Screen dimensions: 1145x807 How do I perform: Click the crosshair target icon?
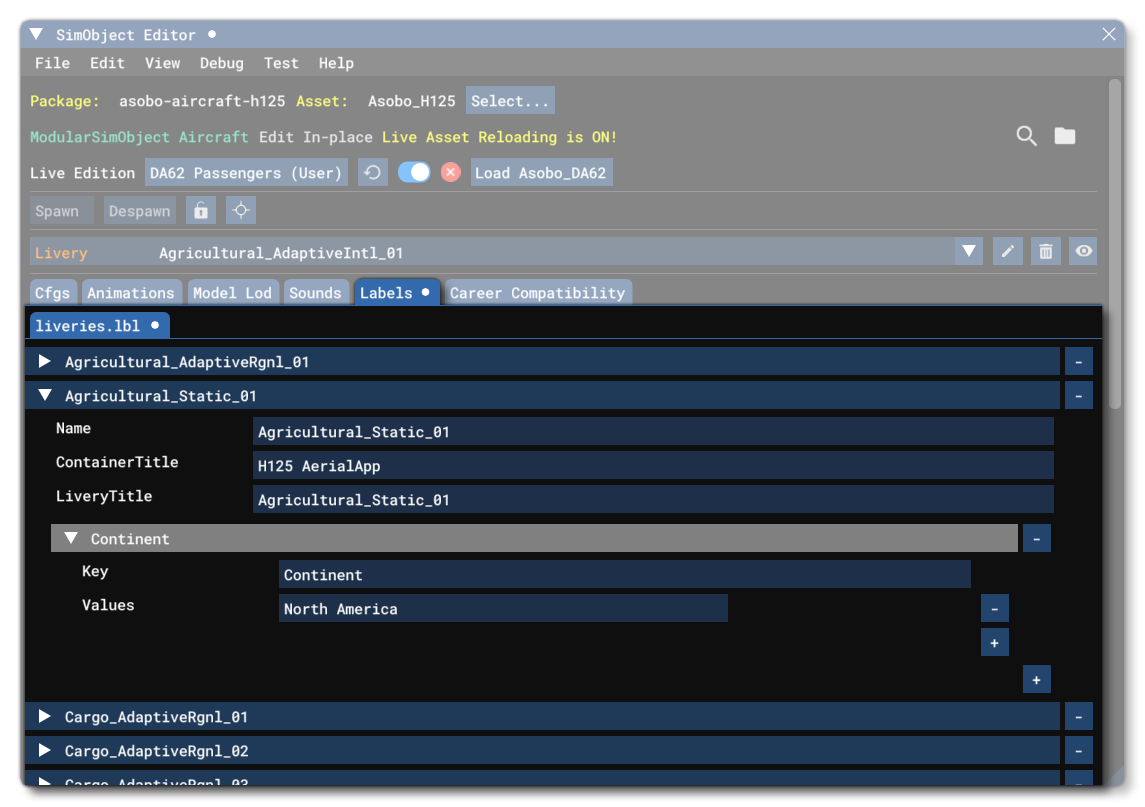click(x=240, y=211)
